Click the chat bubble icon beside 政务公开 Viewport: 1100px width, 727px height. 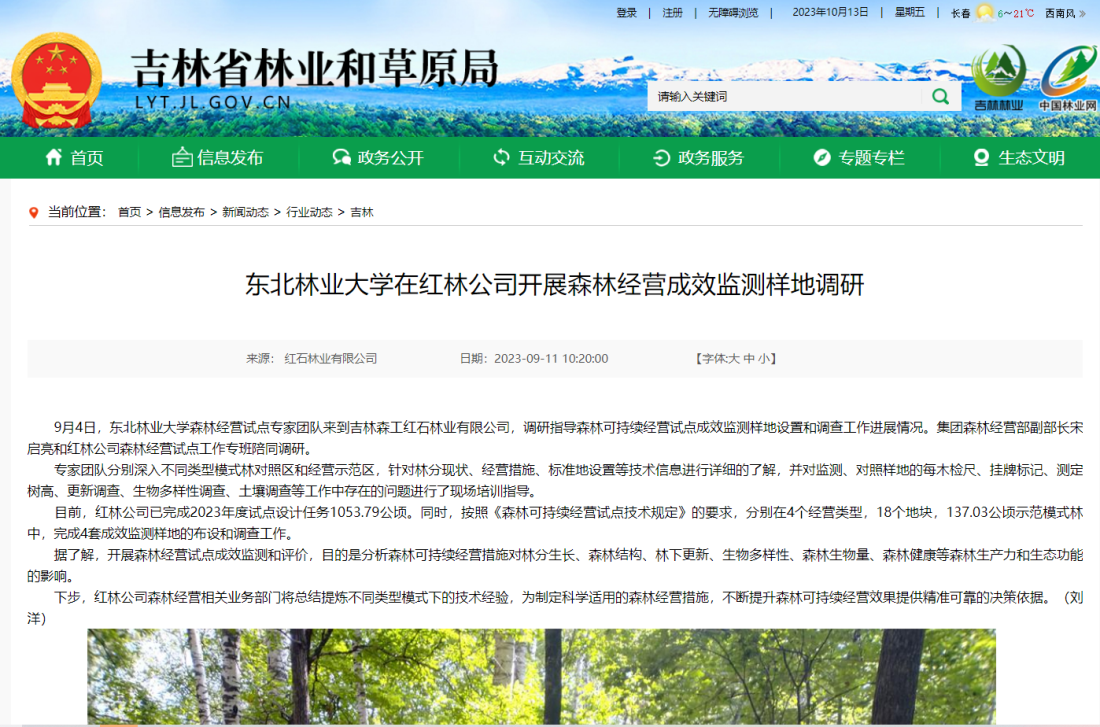pyautogui.click(x=340, y=157)
